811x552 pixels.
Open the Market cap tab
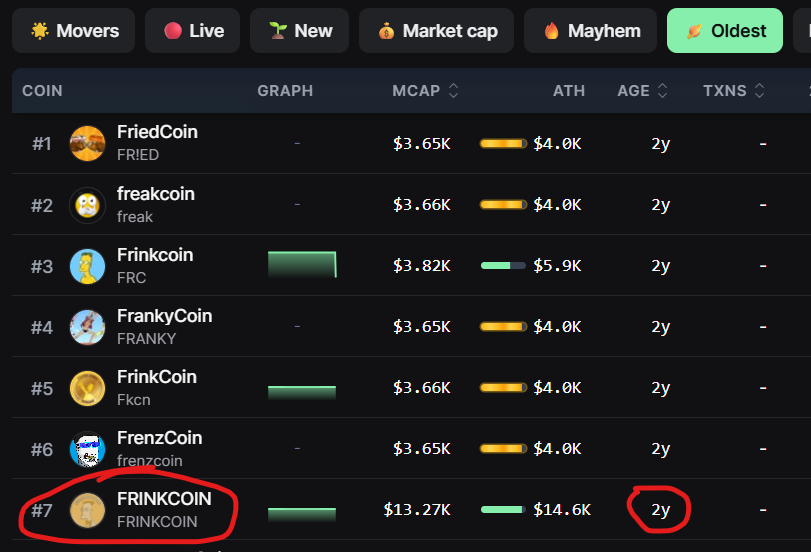click(437, 31)
